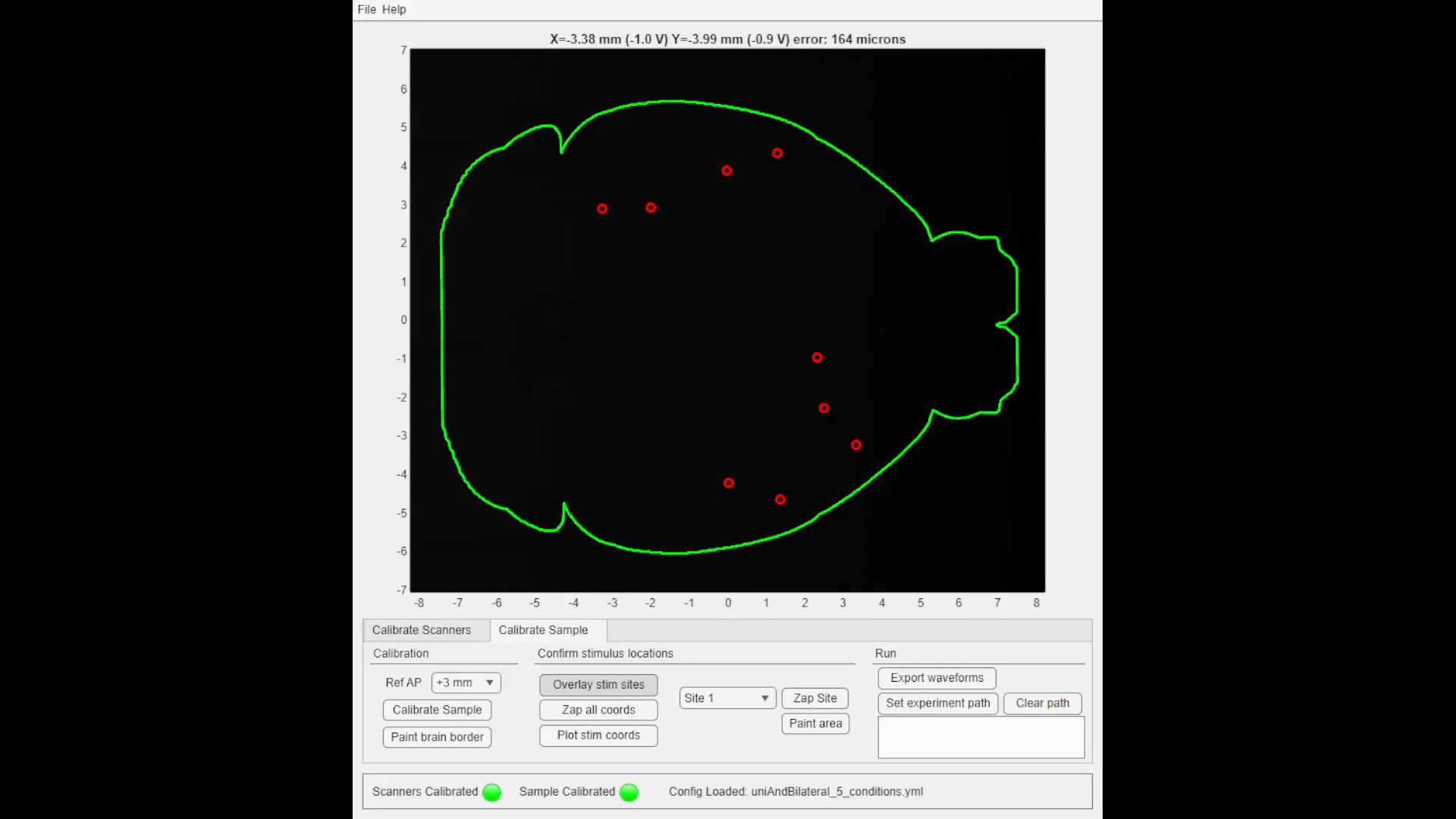Click the Ref AP label
The height and width of the screenshot is (819, 1456).
click(x=403, y=682)
